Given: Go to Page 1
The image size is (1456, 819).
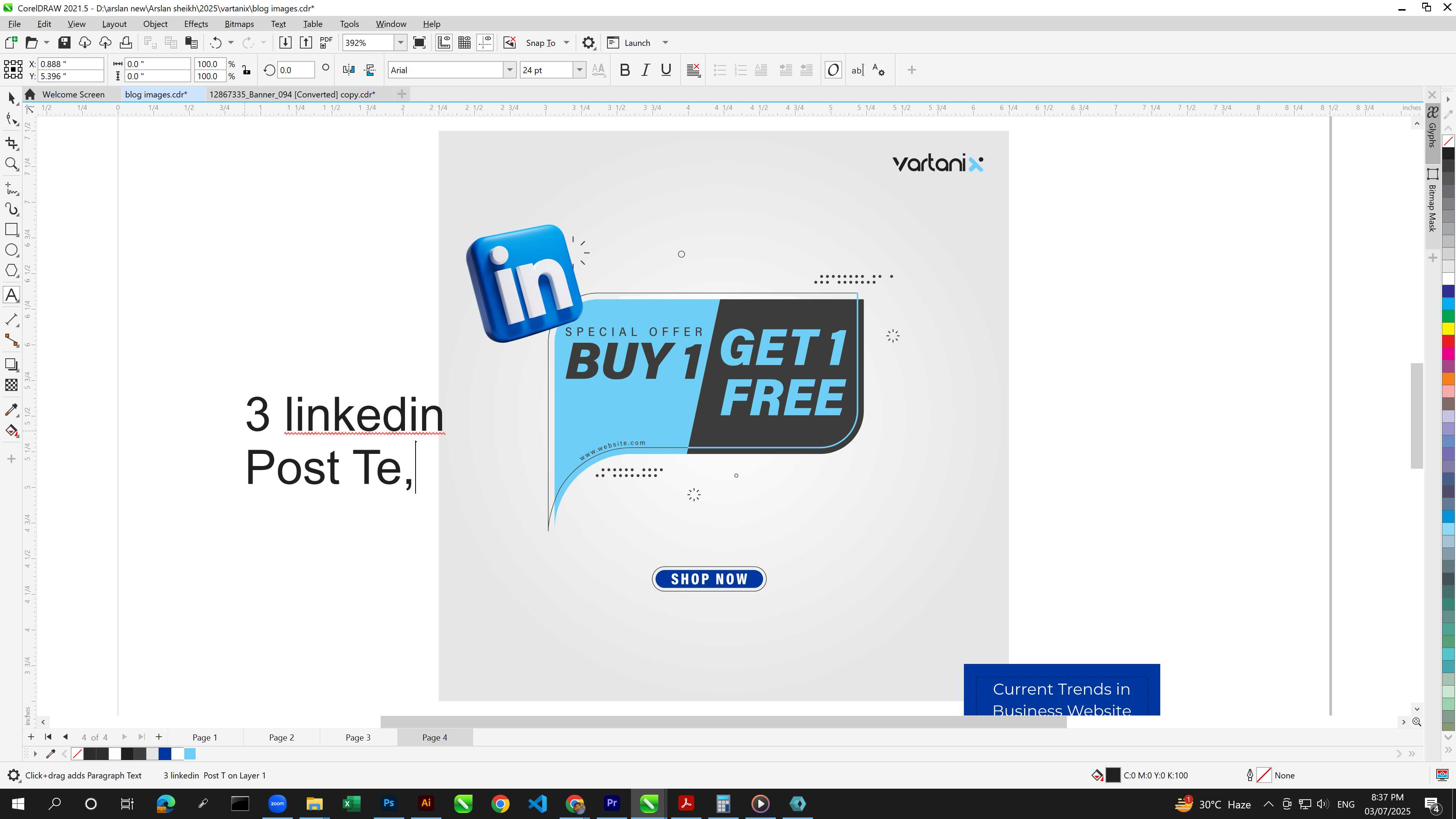Looking at the screenshot, I should pyautogui.click(x=205, y=737).
